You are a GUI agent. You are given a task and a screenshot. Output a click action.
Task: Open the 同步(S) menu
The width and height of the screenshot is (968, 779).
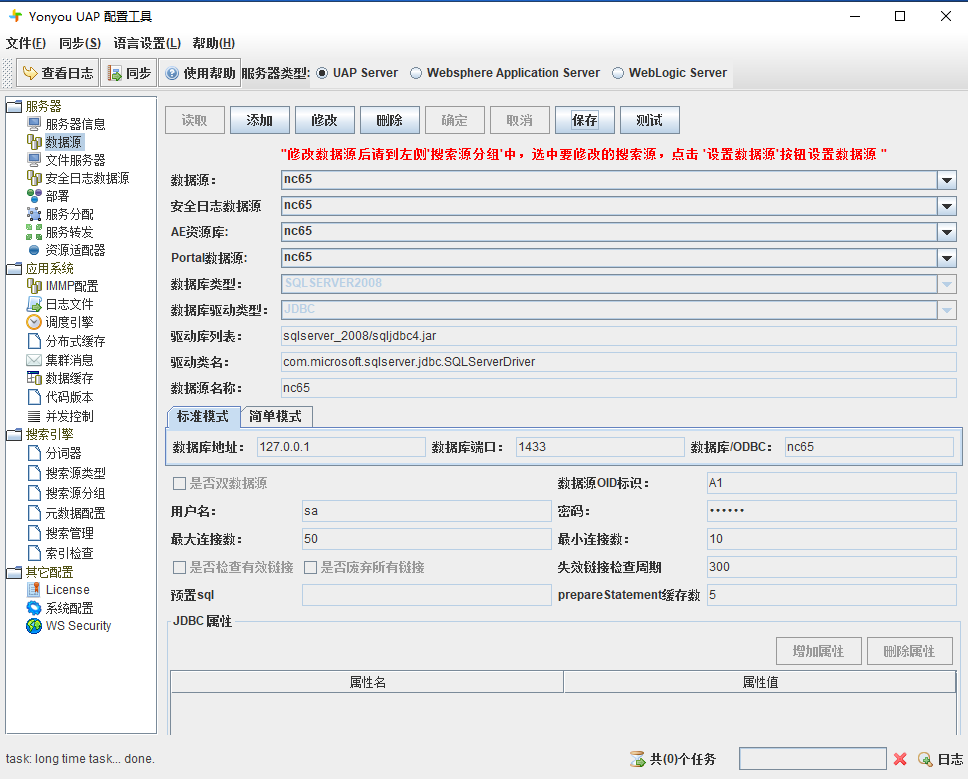pos(80,43)
